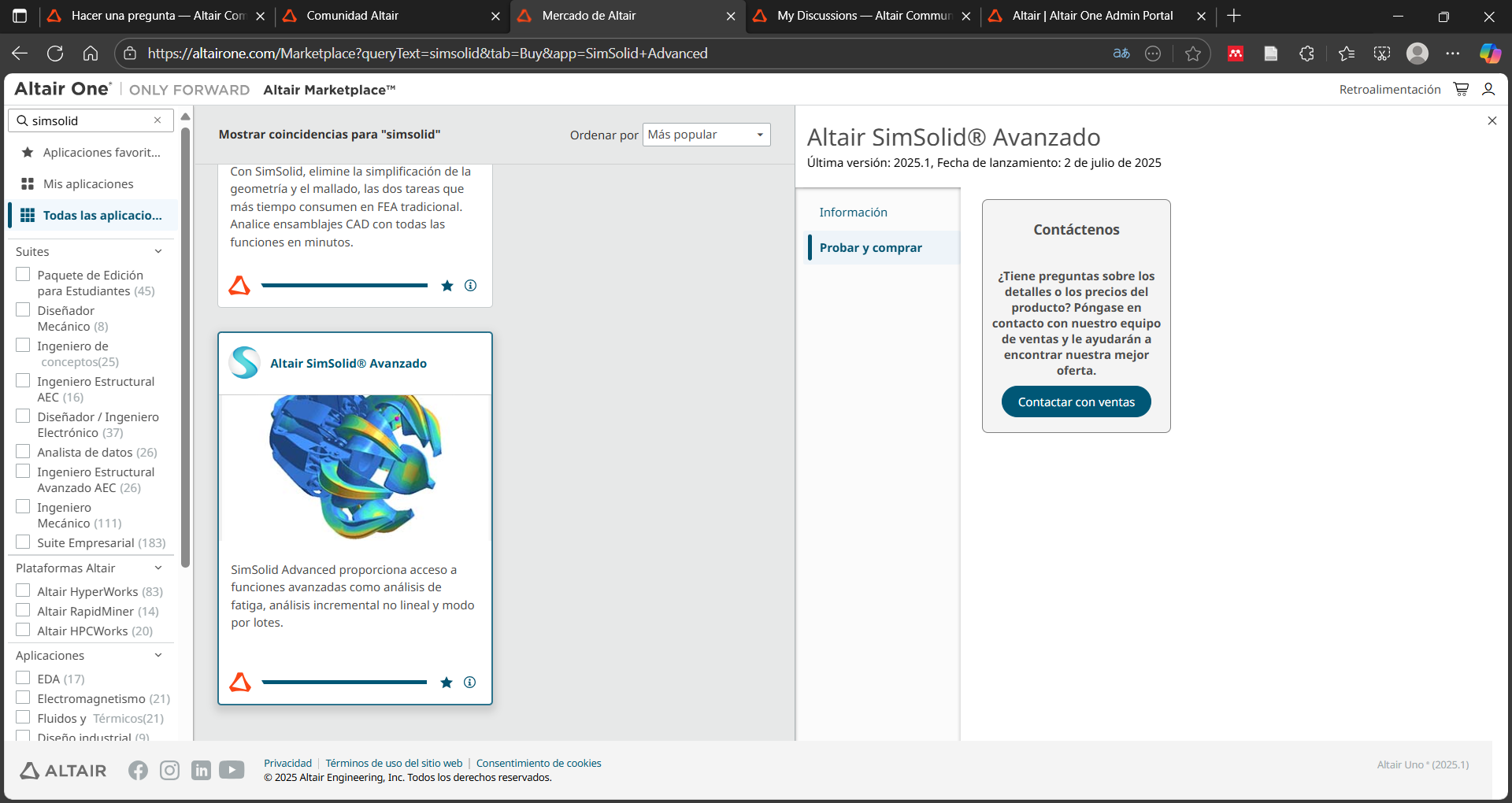Screen dimensions: 1512x803
Task: Open the user account icon in Altair header
Action: pyautogui.click(x=1488, y=89)
